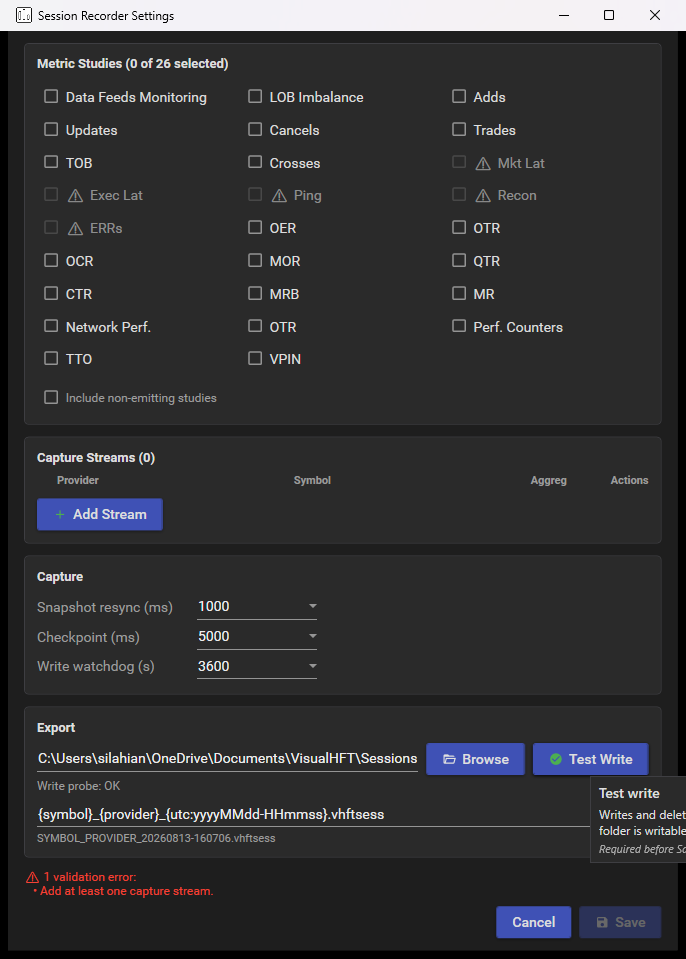Check the Adds metric study

[459, 97]
